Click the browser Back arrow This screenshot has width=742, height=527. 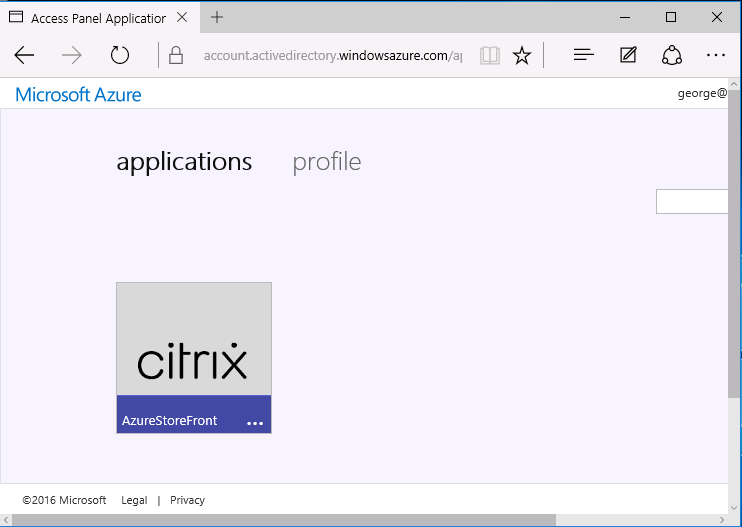click(24, 56)
